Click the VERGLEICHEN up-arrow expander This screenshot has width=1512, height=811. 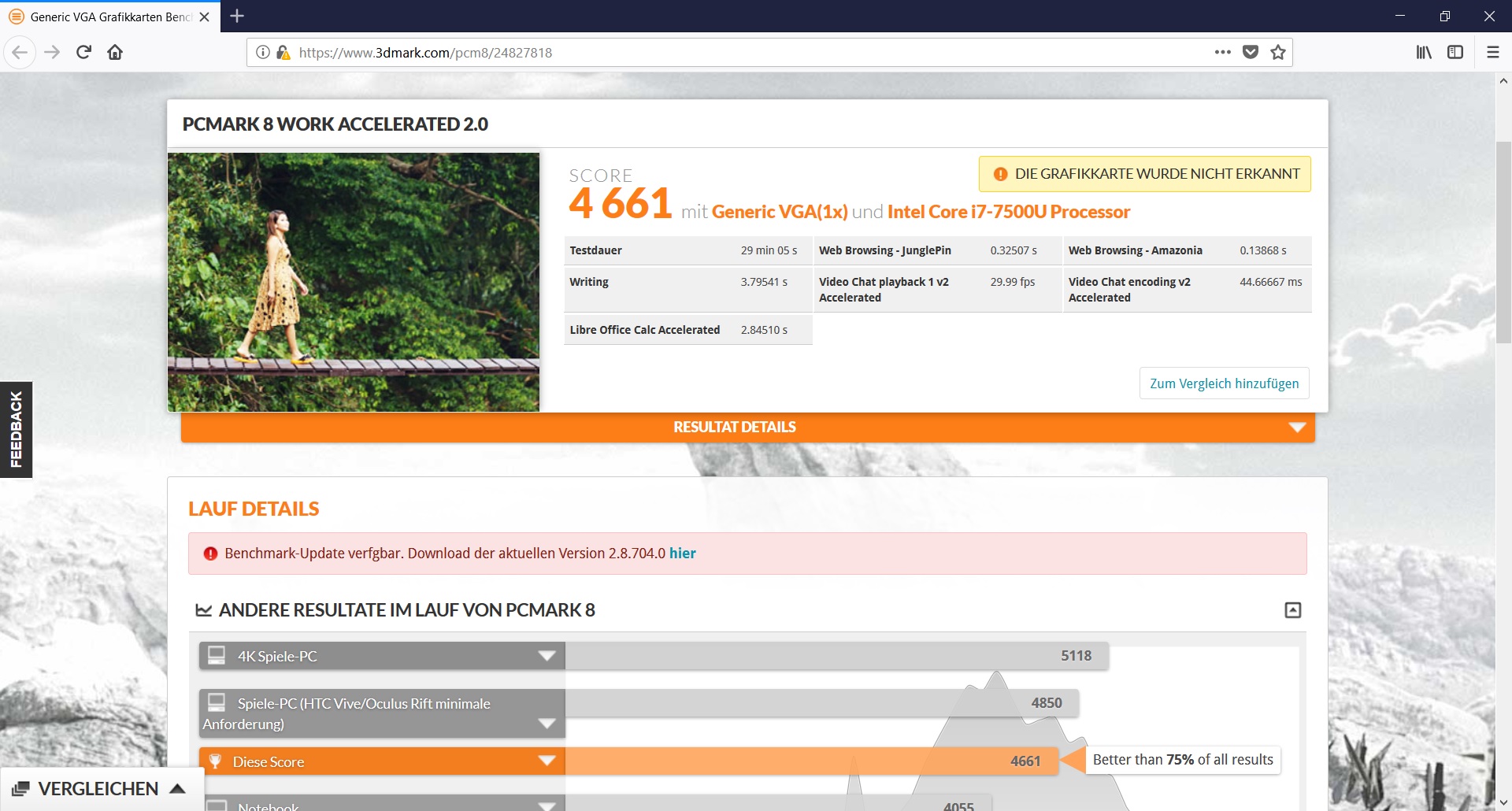click(178, 789)
